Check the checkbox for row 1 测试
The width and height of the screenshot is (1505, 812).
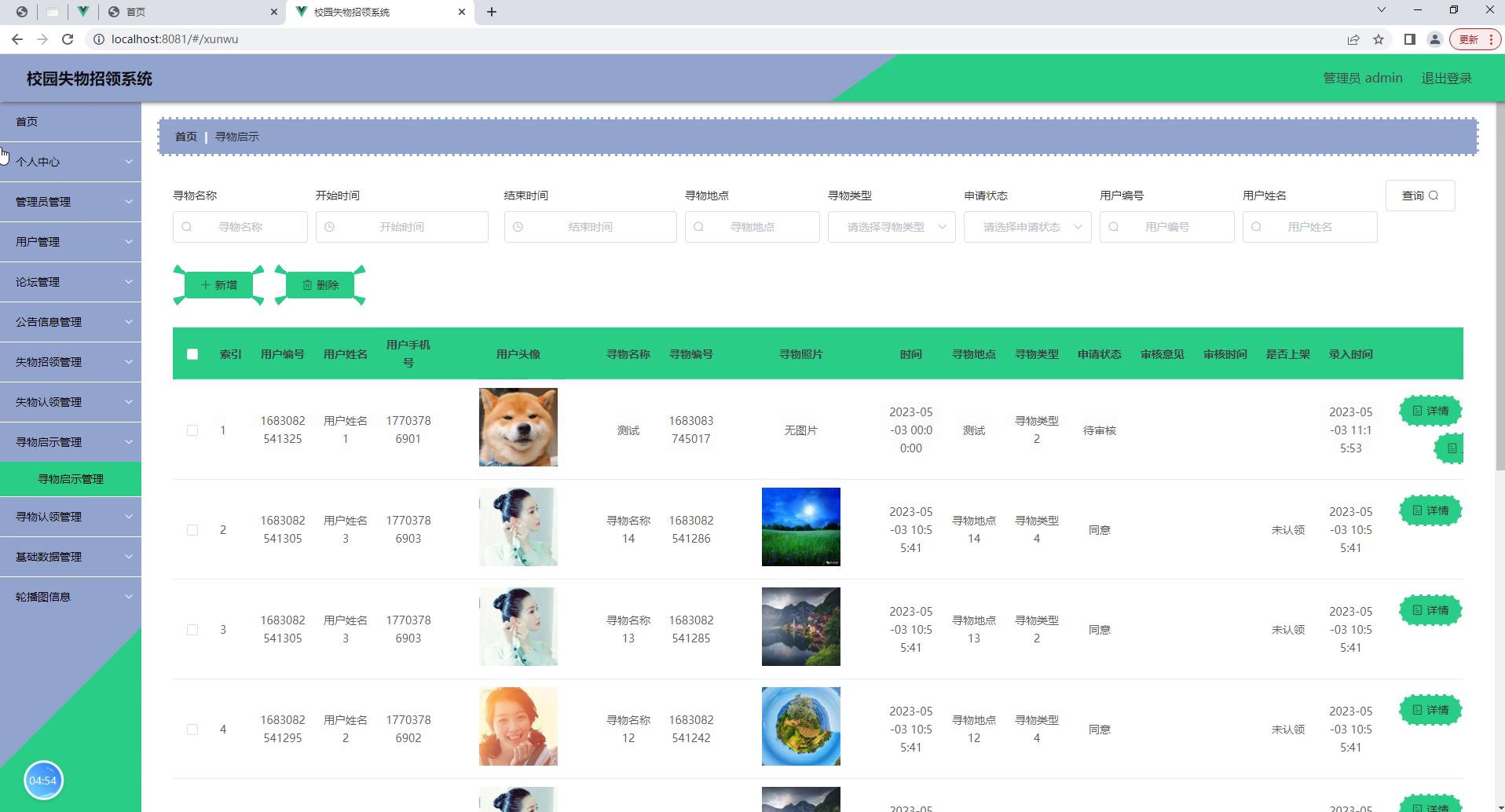192,430
